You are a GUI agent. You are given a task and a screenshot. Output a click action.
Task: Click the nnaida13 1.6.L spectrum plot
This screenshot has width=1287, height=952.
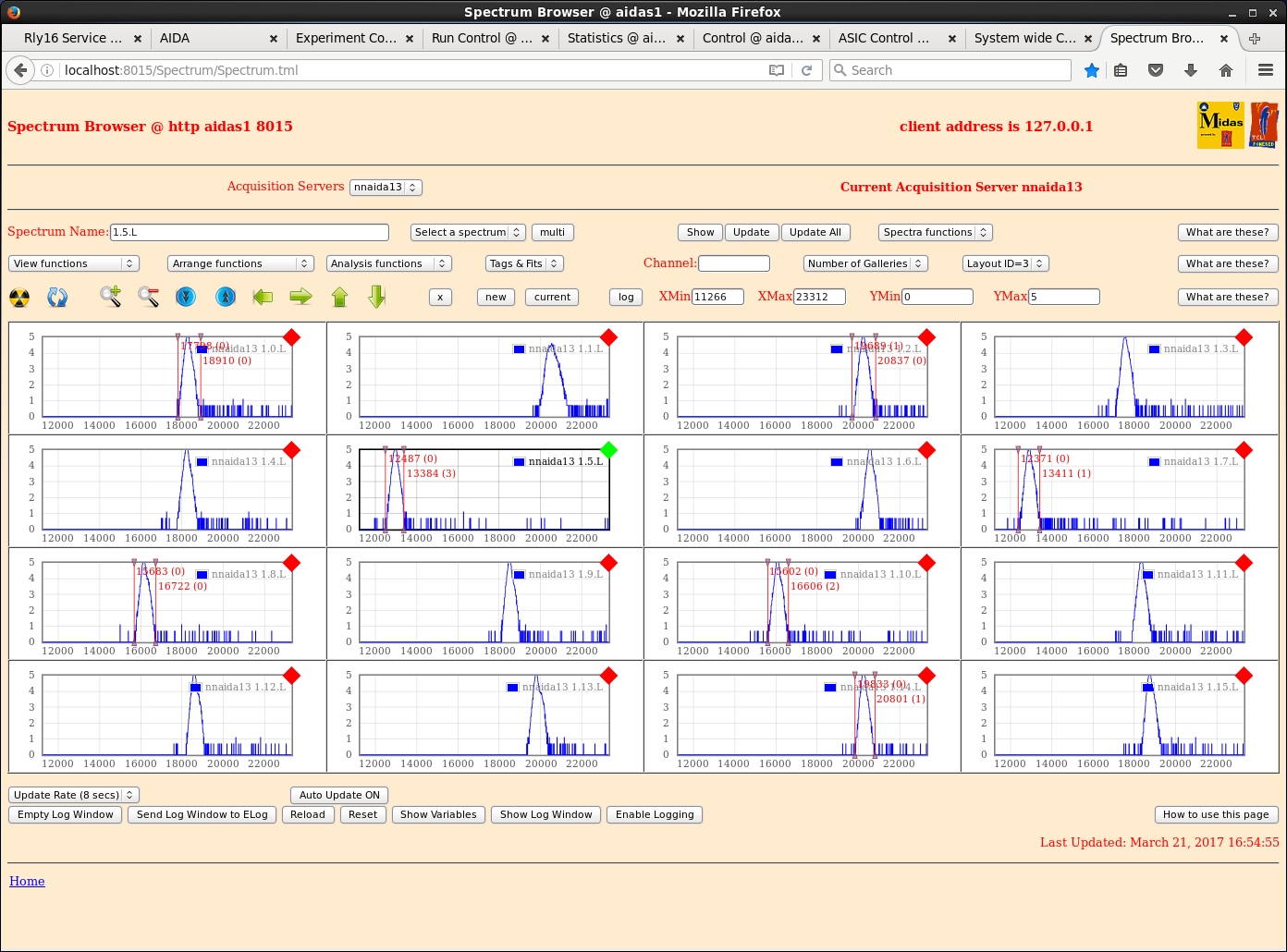802,489
